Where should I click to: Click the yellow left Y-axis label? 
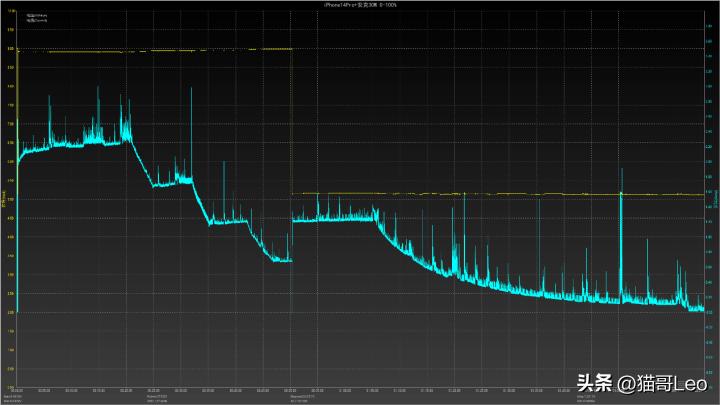tap(3, 200)
